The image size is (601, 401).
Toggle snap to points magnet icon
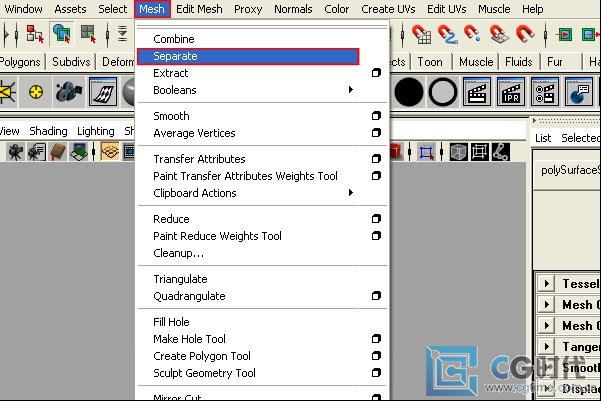[472, 34]
